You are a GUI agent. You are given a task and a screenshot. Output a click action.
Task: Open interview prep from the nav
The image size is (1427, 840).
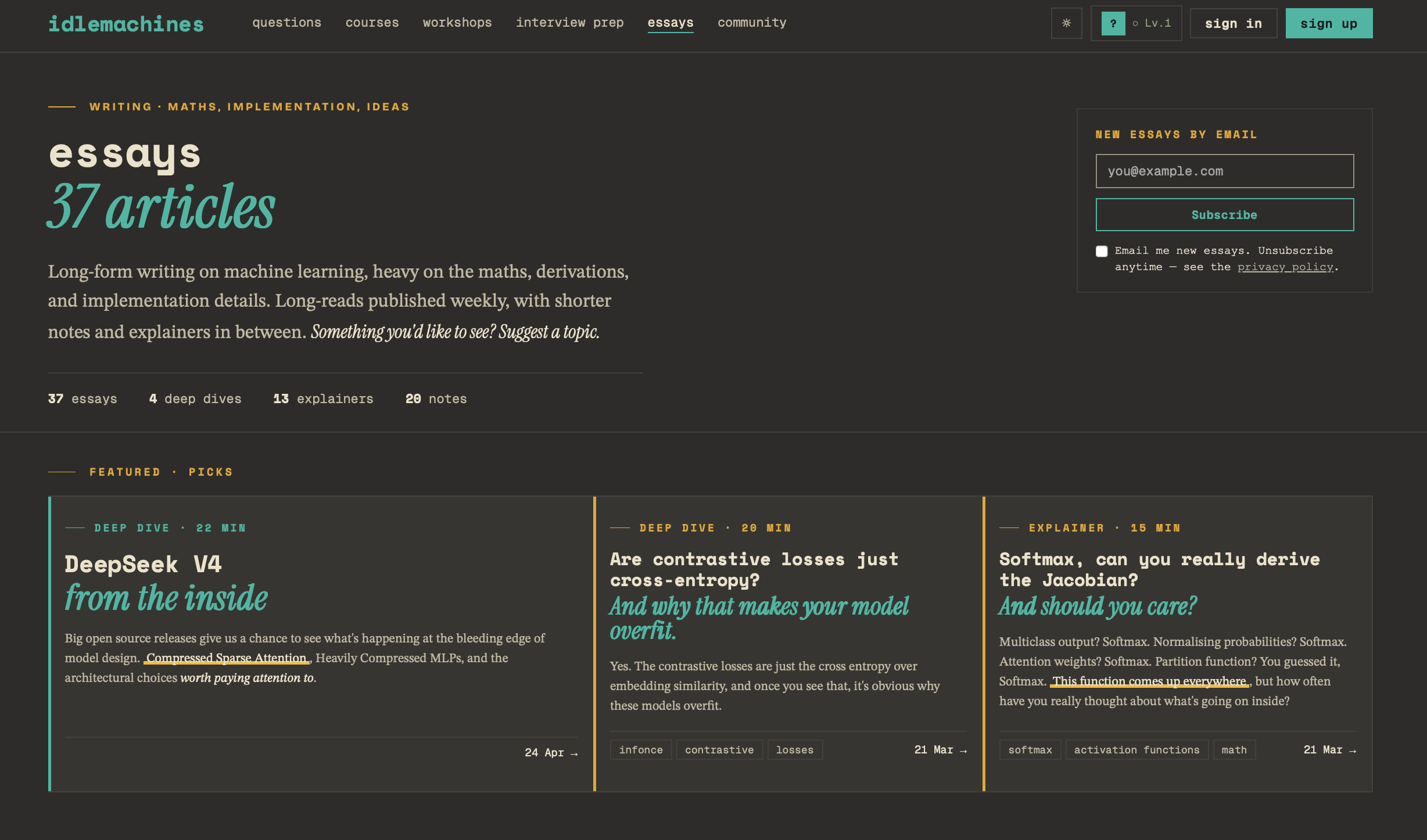tap(569, 23)
